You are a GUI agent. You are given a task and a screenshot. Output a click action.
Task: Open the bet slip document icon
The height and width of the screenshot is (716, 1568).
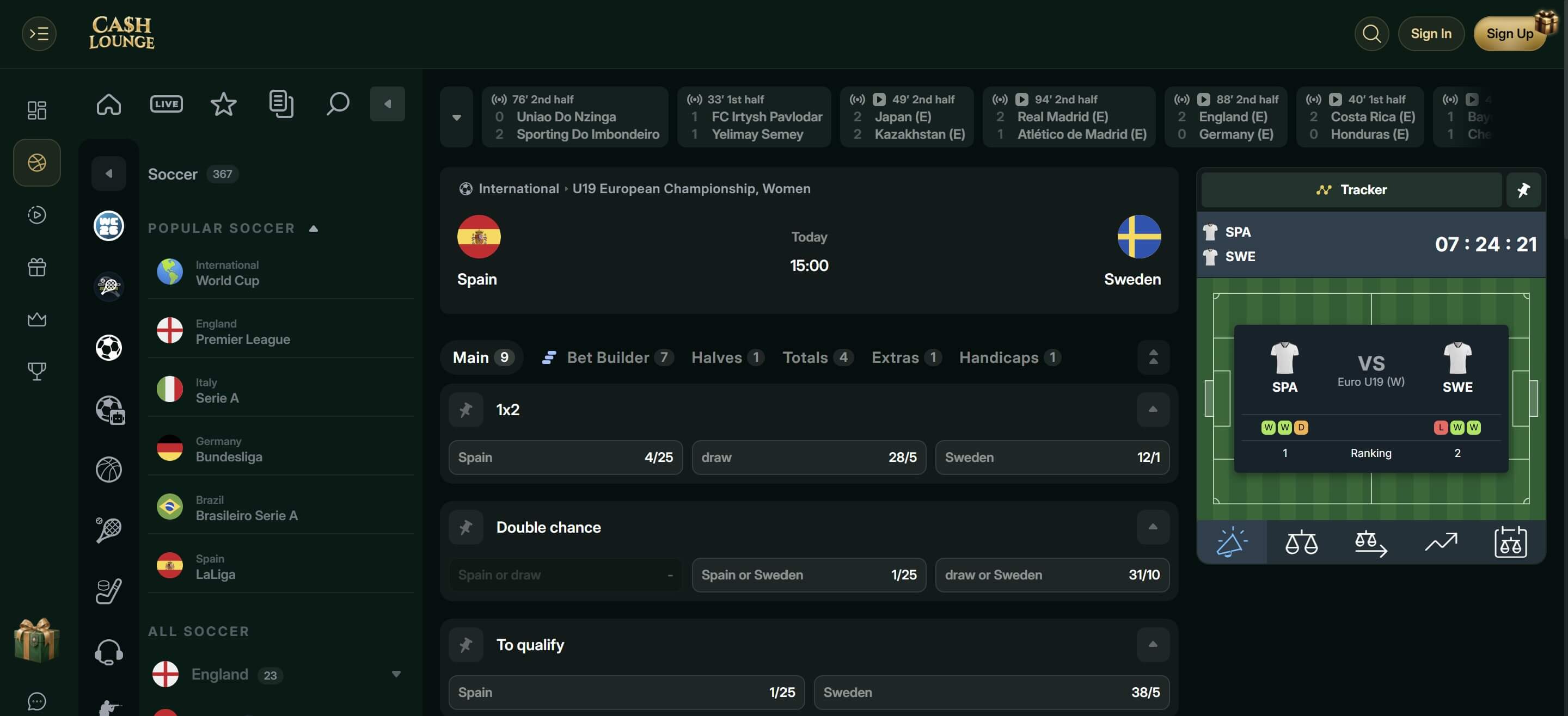pos(280,104)
